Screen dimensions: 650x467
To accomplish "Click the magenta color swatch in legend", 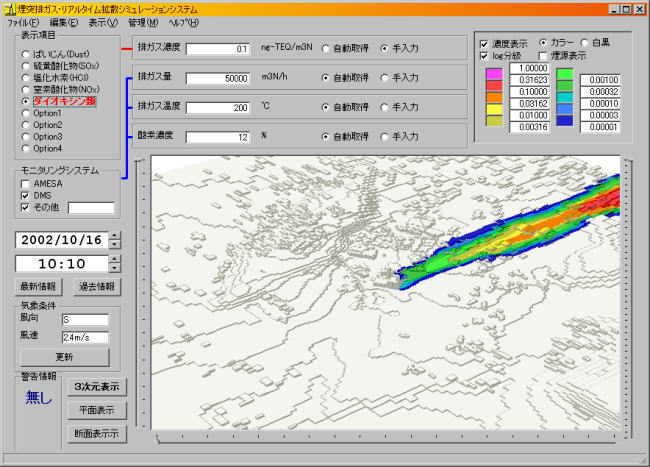I will (x=495, y=72).
